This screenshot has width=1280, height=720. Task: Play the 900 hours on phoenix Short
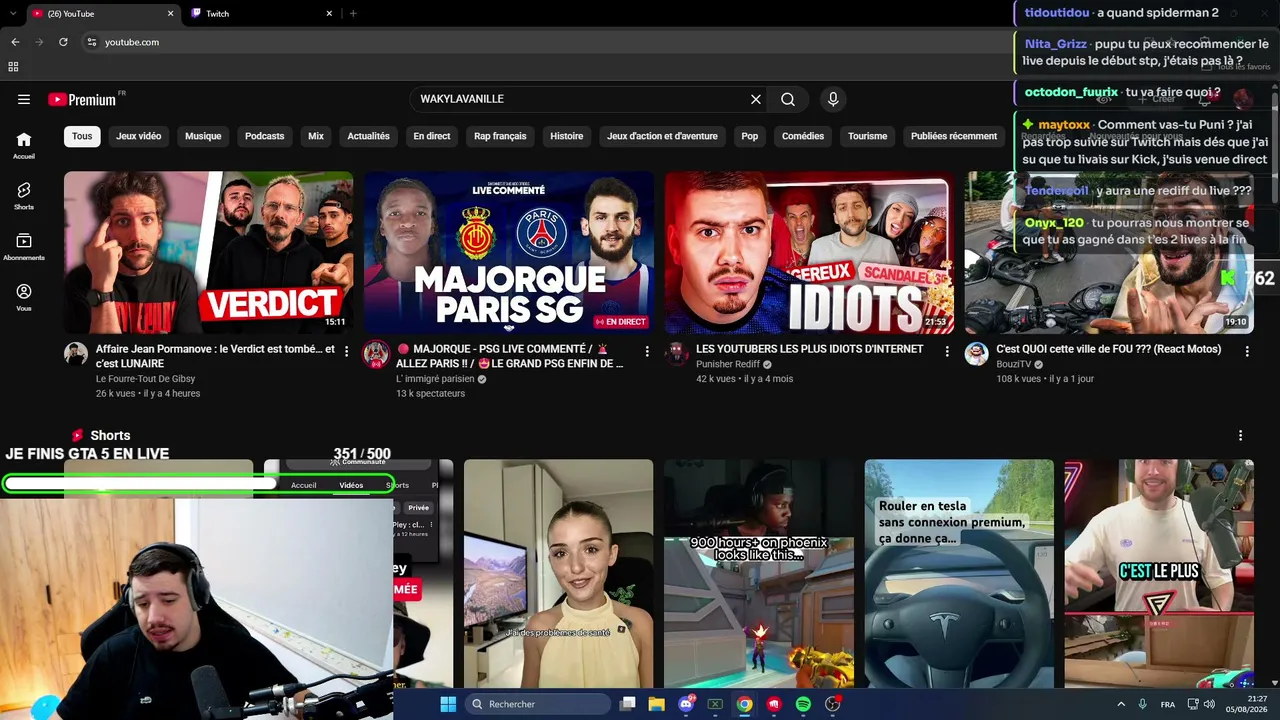click(759, 573)
